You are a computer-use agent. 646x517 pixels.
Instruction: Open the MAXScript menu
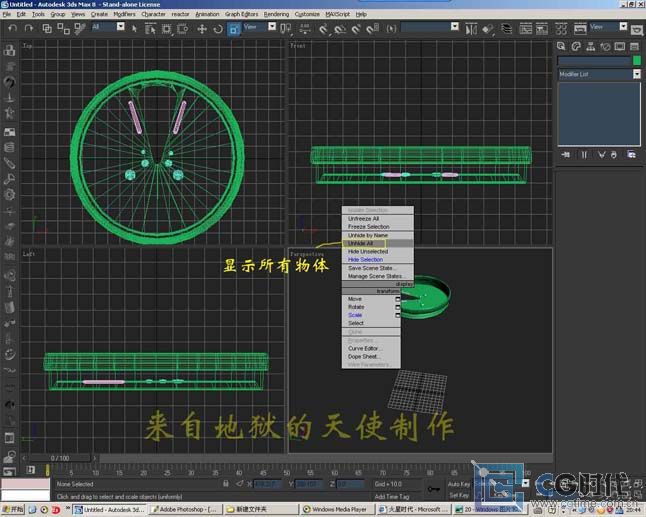pos(337,14)
